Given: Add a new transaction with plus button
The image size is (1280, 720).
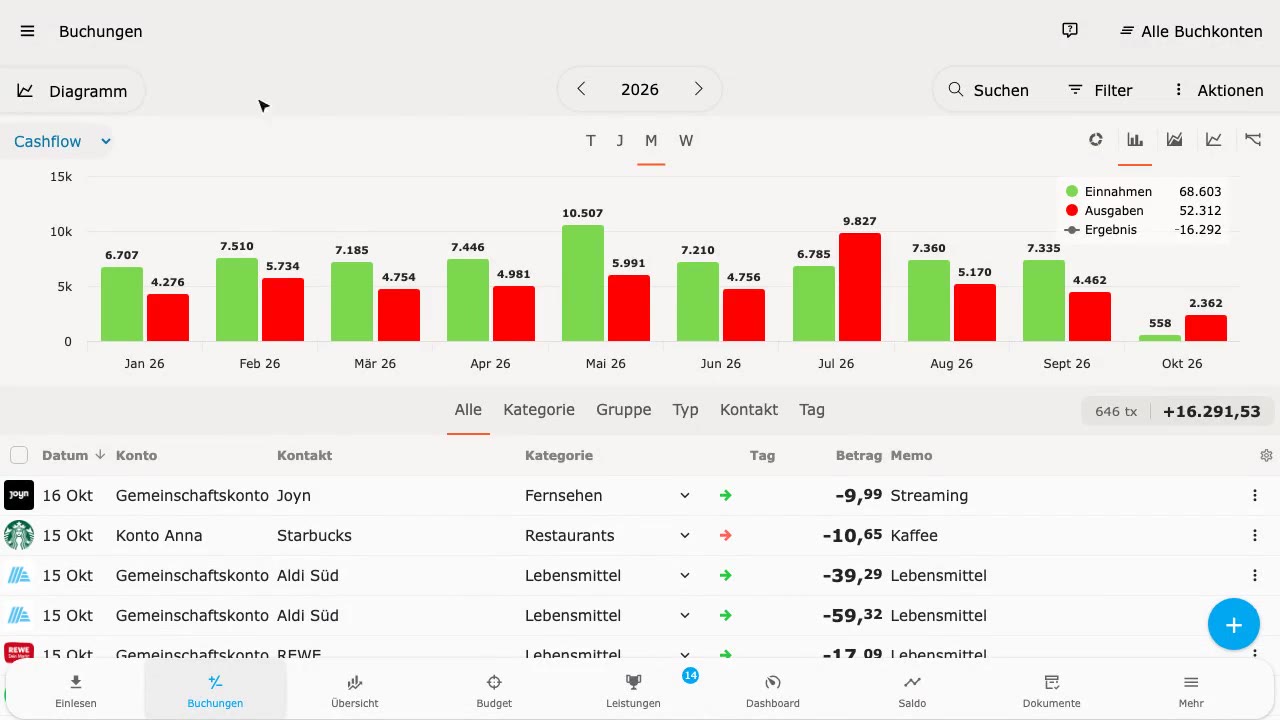Looking at the screenshot, I should (x=1234, y=625).
